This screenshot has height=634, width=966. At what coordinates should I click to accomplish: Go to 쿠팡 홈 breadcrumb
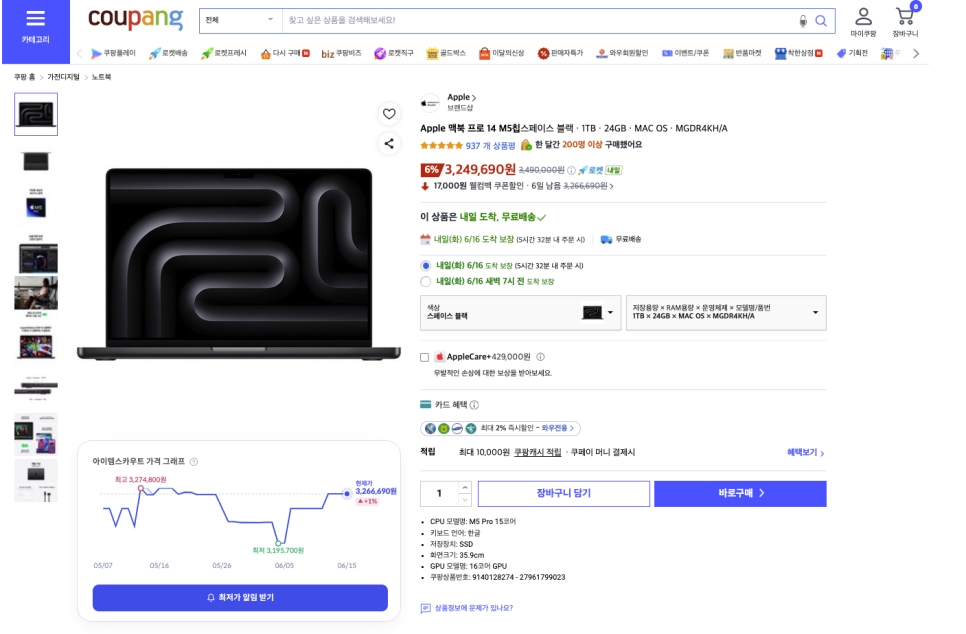click(24, 77)
